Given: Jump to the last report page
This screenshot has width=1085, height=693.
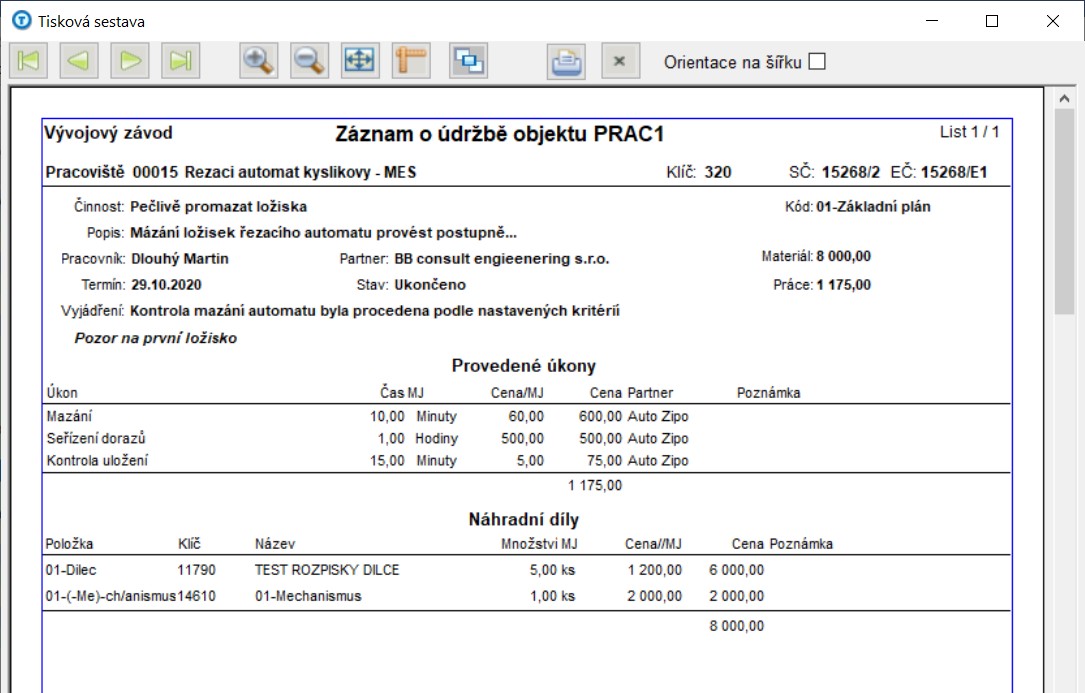Looking at the screenshot, I should pos(180,61).
